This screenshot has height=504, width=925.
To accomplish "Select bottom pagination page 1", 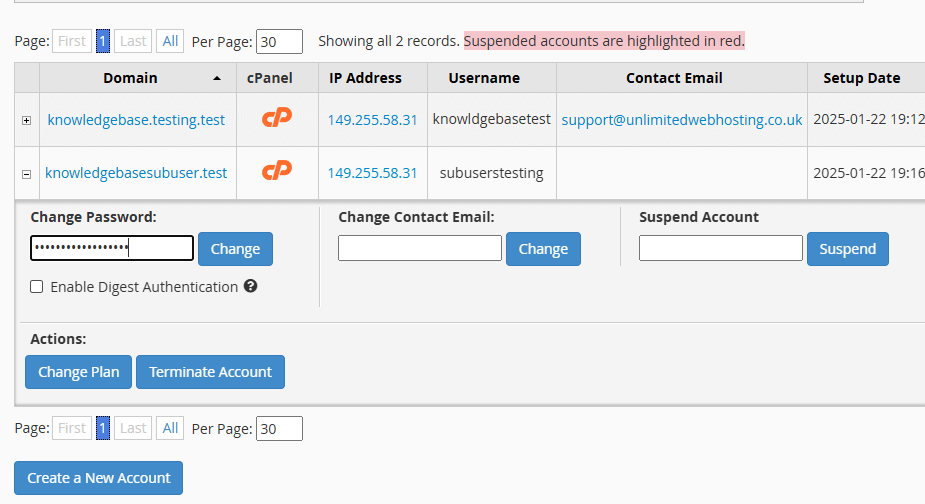I will 103,428.
